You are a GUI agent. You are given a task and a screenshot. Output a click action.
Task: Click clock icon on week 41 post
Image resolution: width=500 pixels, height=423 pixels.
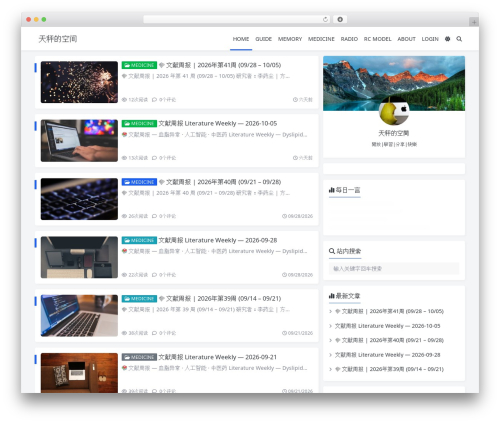point(295,100)
